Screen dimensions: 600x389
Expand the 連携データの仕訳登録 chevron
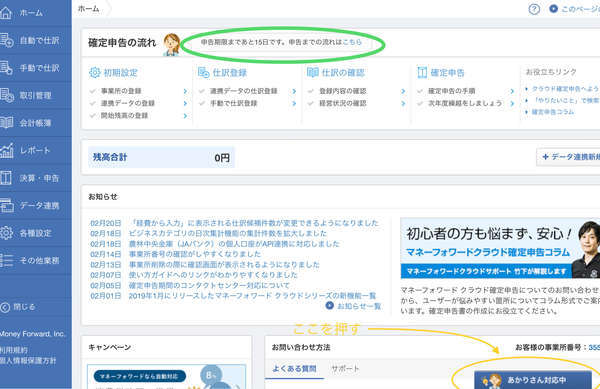click(x=294, y=91)
